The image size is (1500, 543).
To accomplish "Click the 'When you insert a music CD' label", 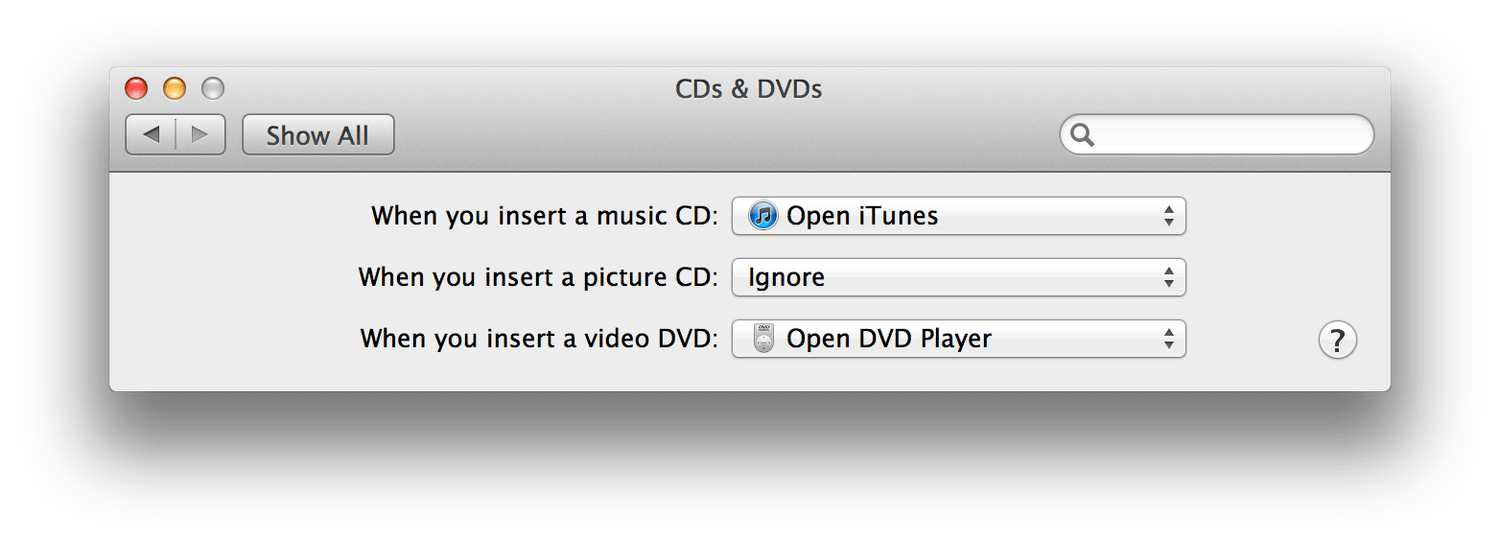I will pyautogui.click(x=544, y=216).
